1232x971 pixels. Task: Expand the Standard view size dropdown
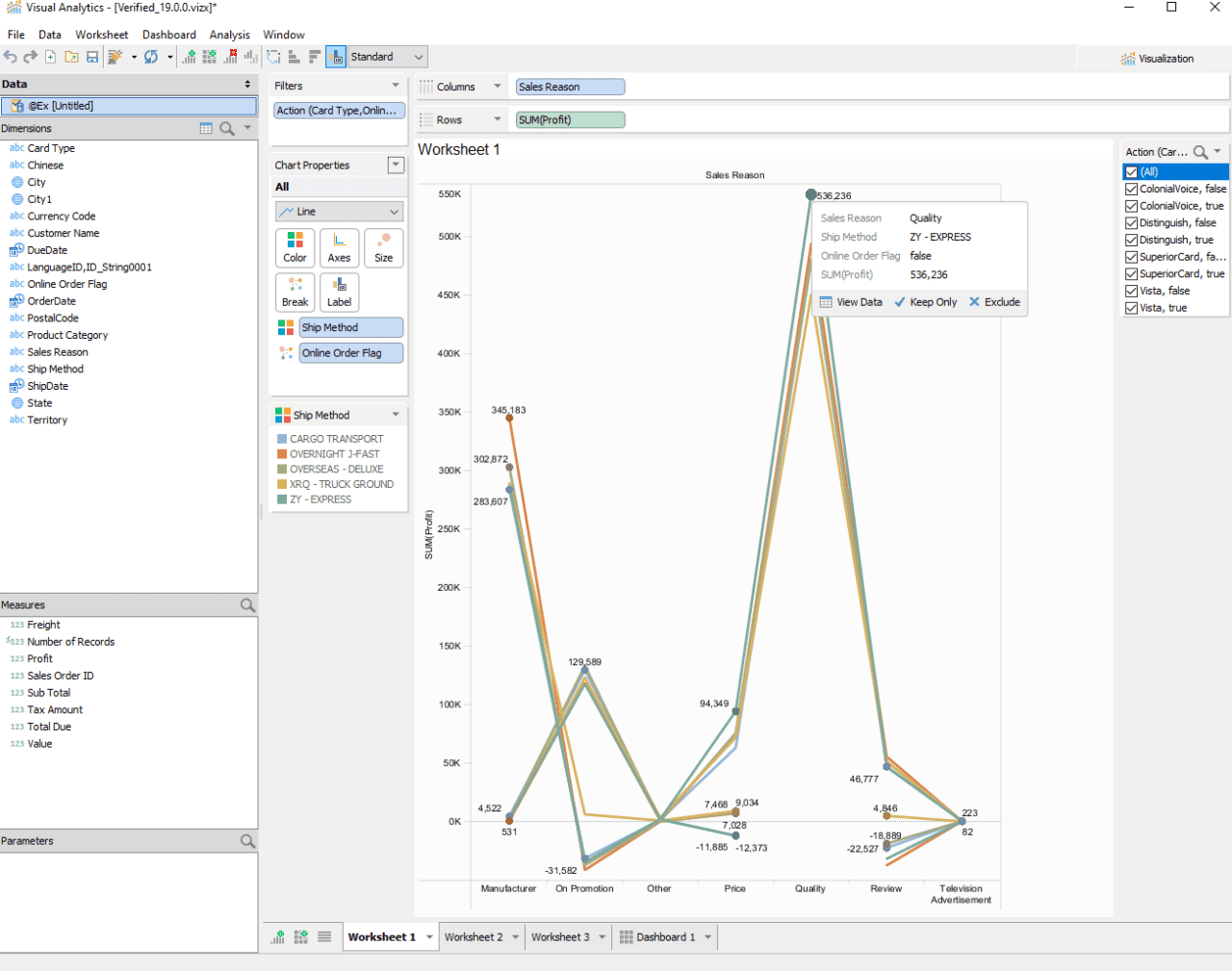point(419,56)
